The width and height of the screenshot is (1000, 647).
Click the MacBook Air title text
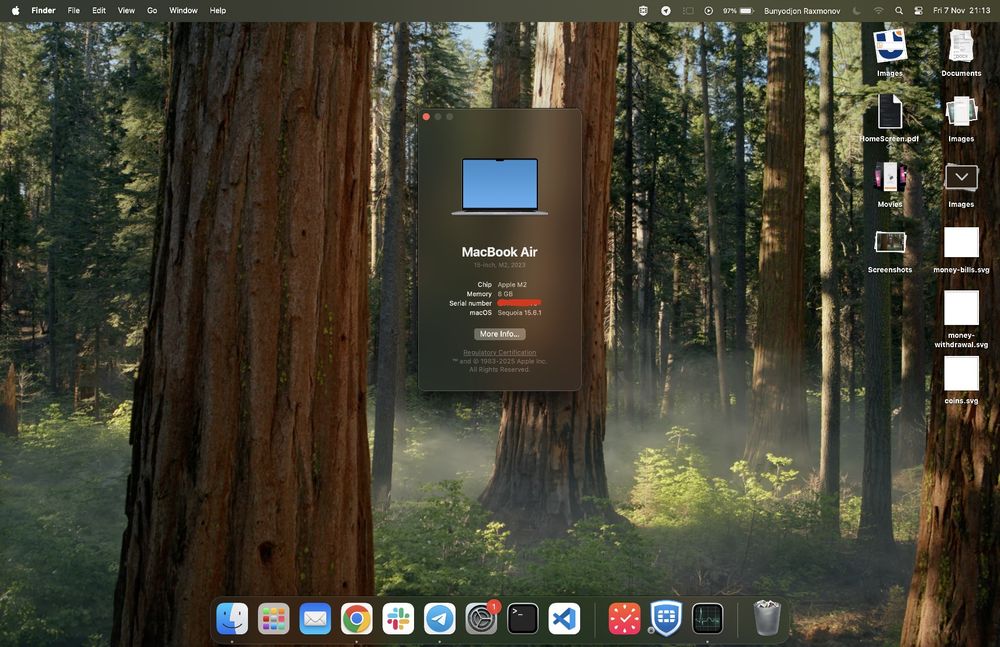pyautogui.click(x=499, y=252)
